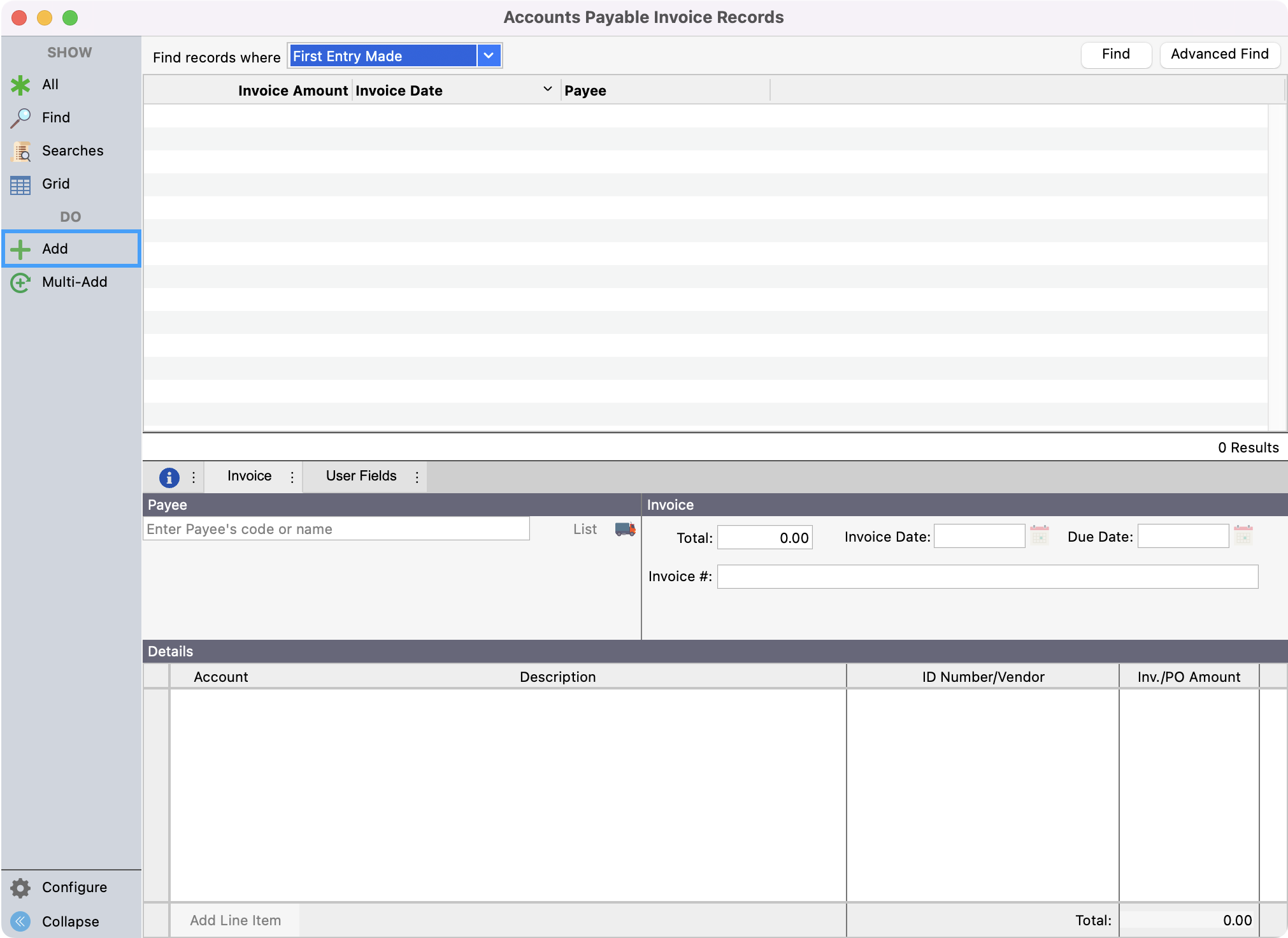Switch to Grid view icon
Screen dimensions: 1288x938
click(x=20, y=184)
